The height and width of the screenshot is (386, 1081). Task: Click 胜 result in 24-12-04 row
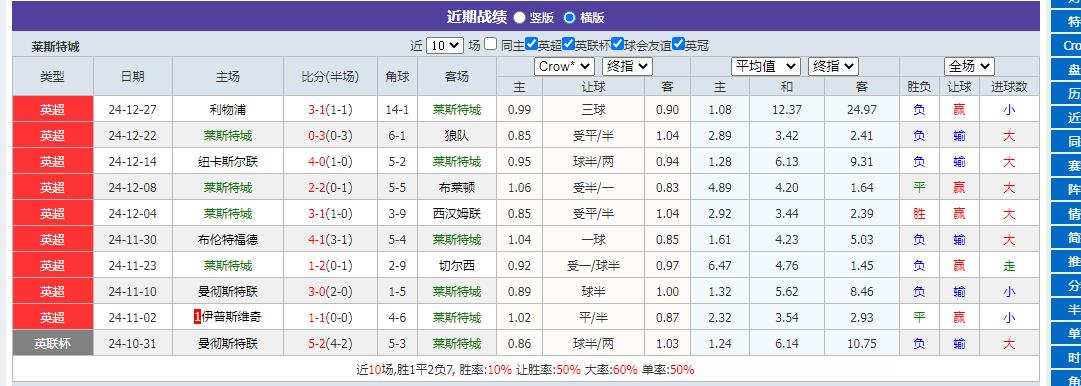[x=919, y=214]
